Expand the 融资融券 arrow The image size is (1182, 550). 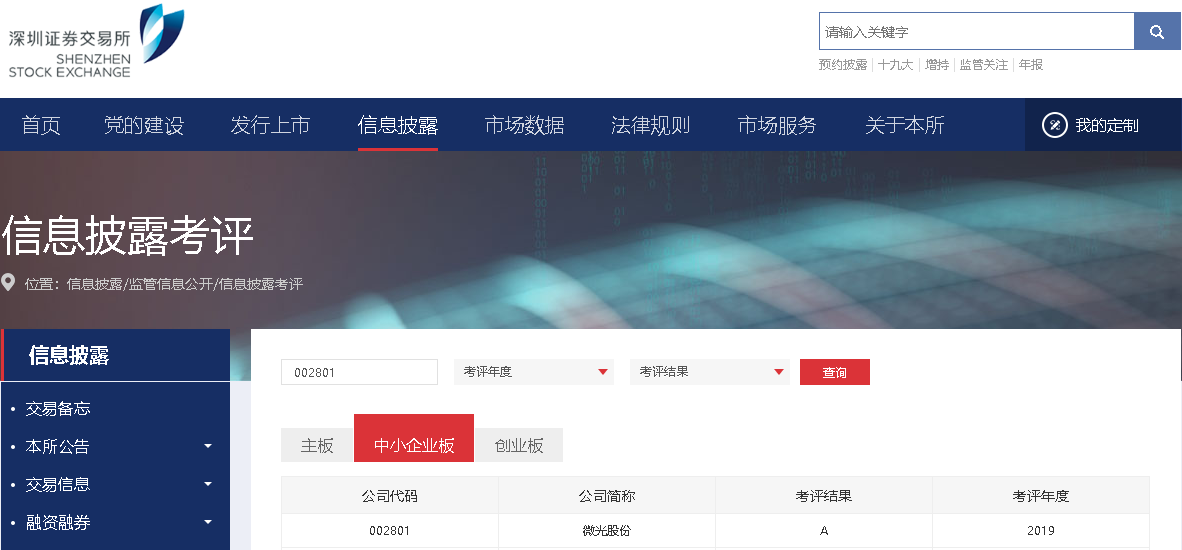tap(208, 521)
